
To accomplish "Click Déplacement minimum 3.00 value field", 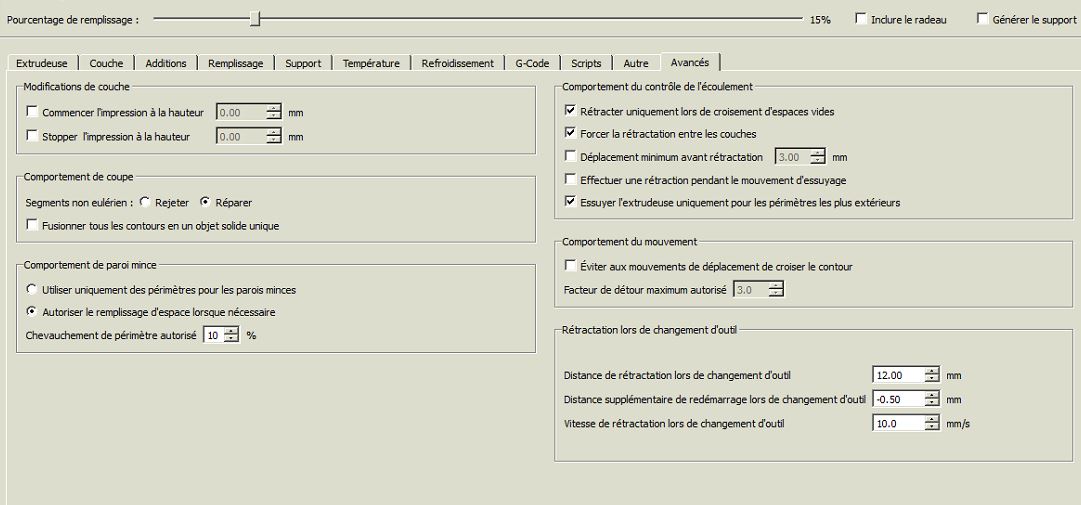I will tap(793, 157).
